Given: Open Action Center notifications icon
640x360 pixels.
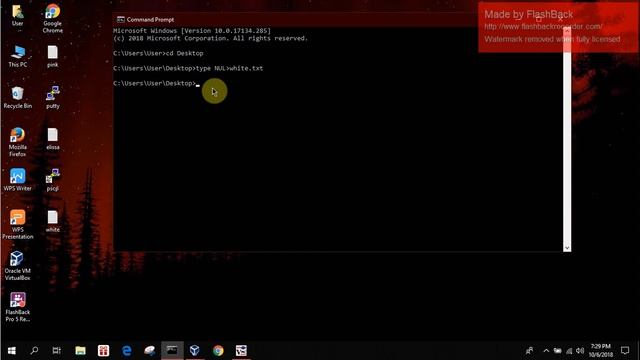Looking at the screenshot, I should coord(625,351).
